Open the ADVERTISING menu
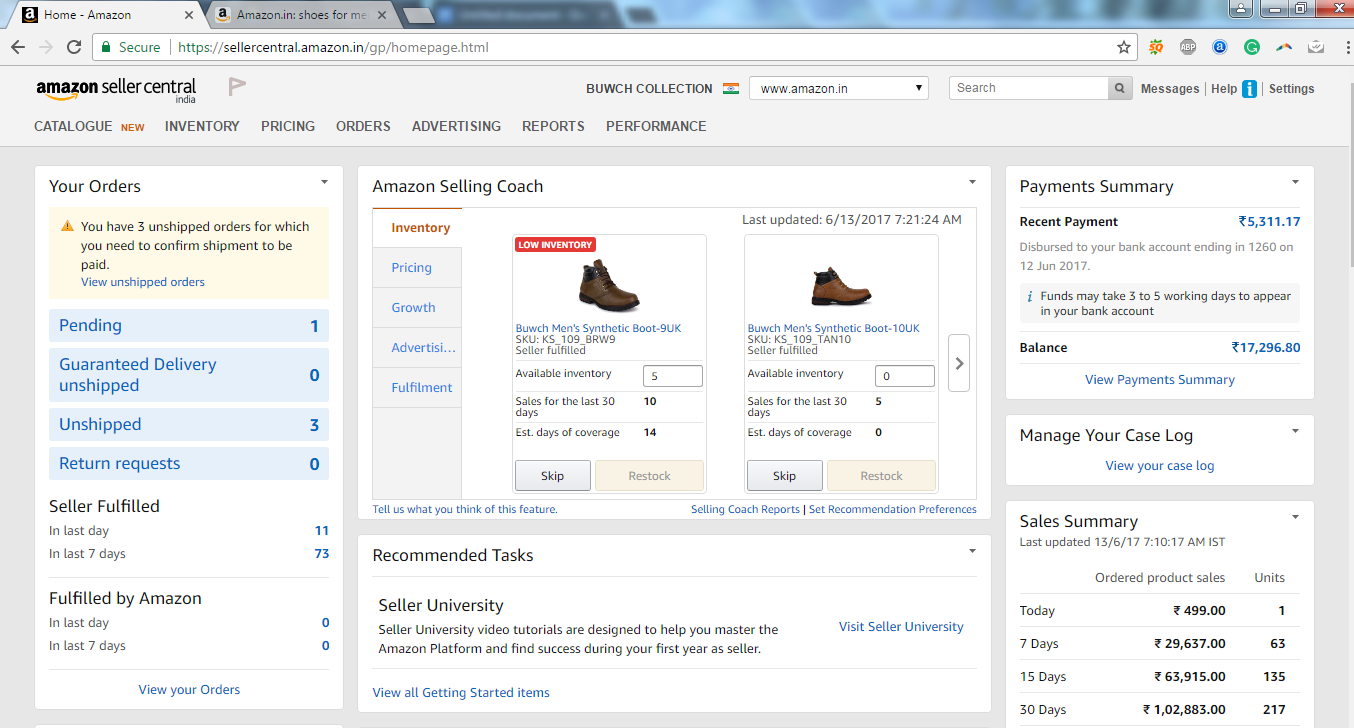This screenshot has height=728, width=1354. pyautogui.click(x=456, y=126)
